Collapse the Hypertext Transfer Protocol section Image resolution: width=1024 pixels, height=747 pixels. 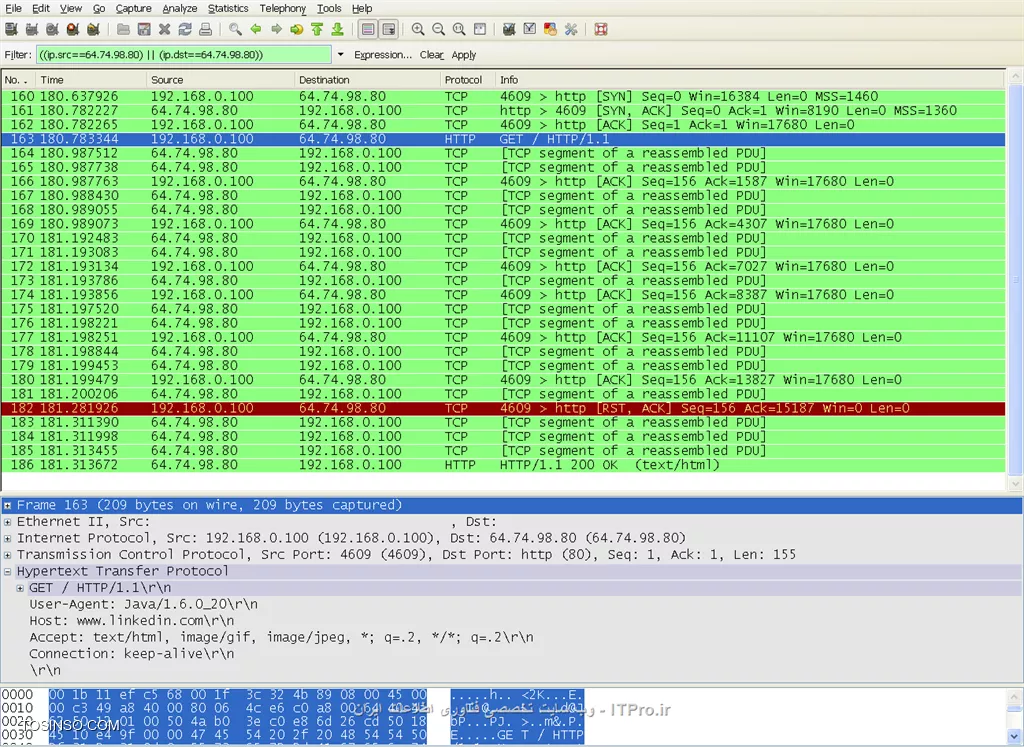(x=7, y=571)
